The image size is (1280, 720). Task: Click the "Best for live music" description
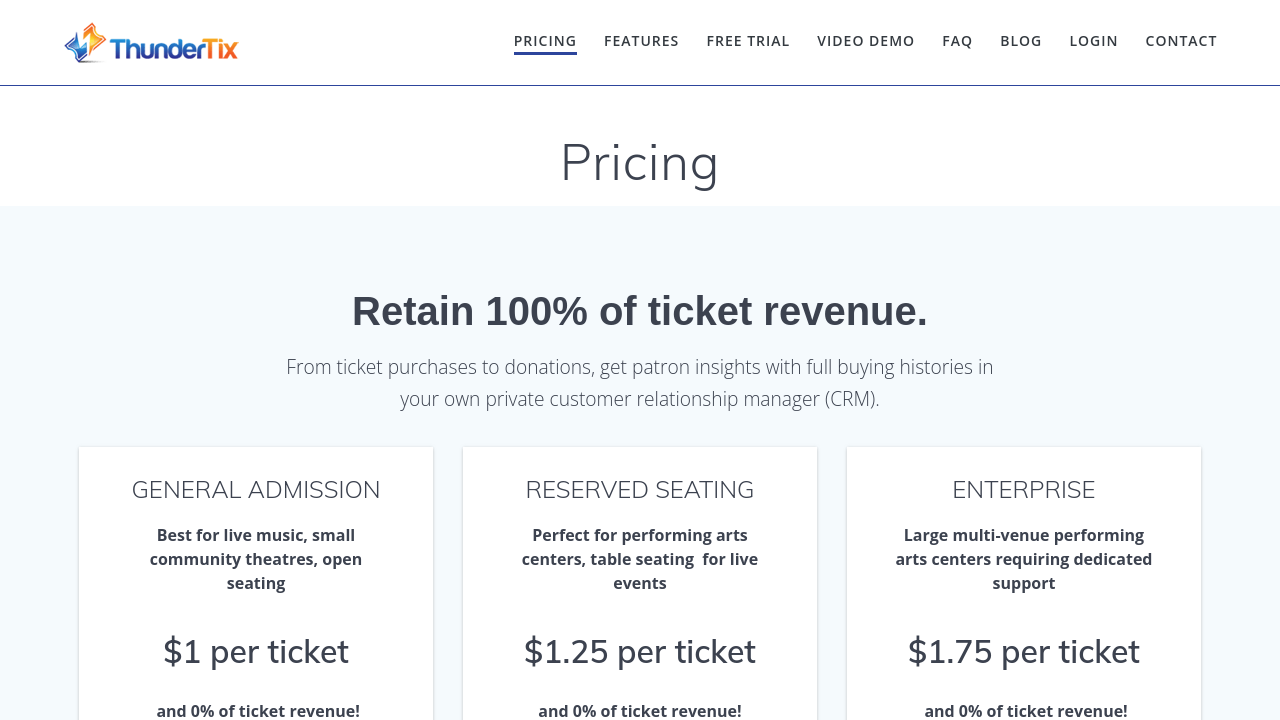256,559
